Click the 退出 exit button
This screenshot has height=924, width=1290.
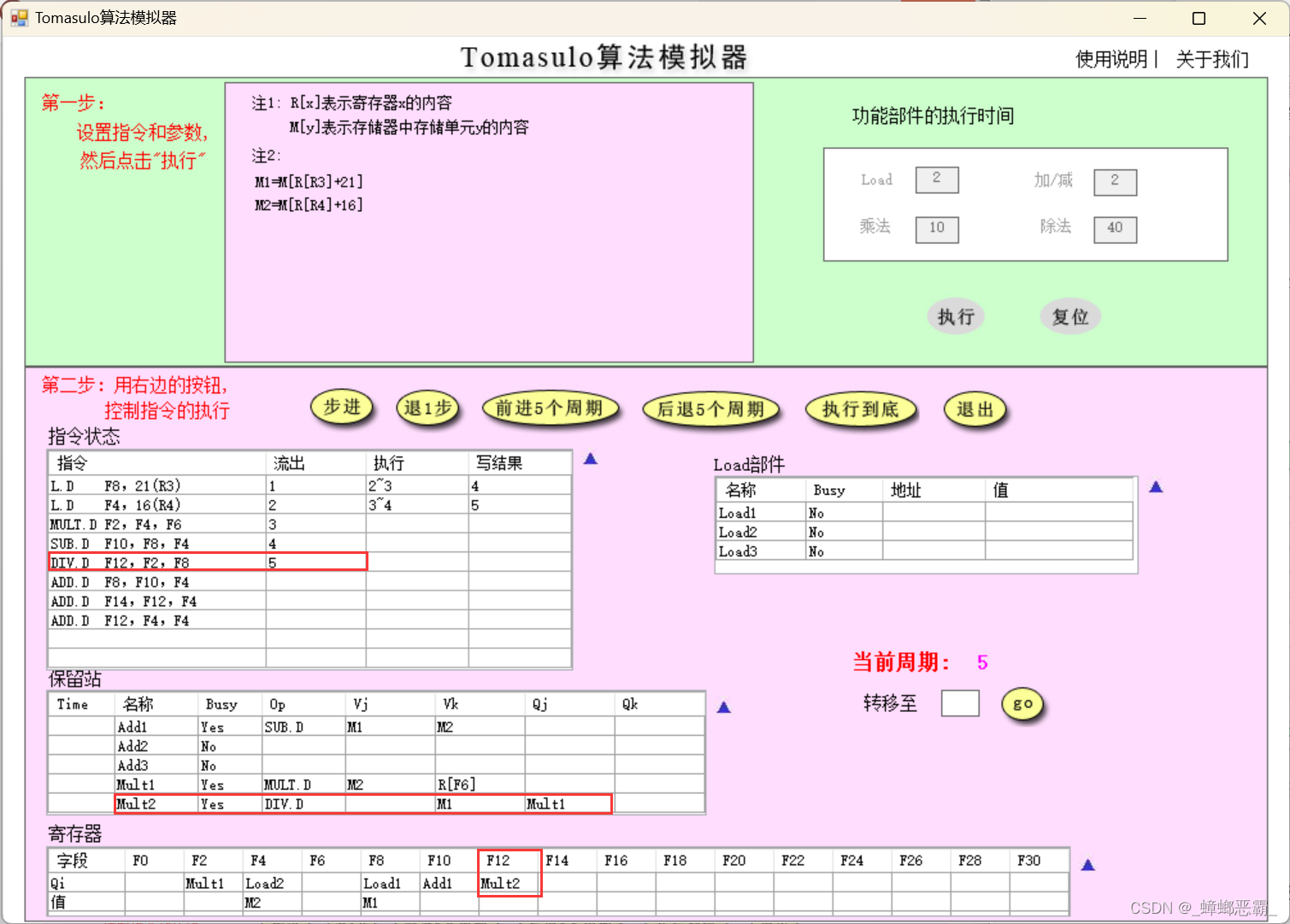pyautogui.click(x=975, y=409)
